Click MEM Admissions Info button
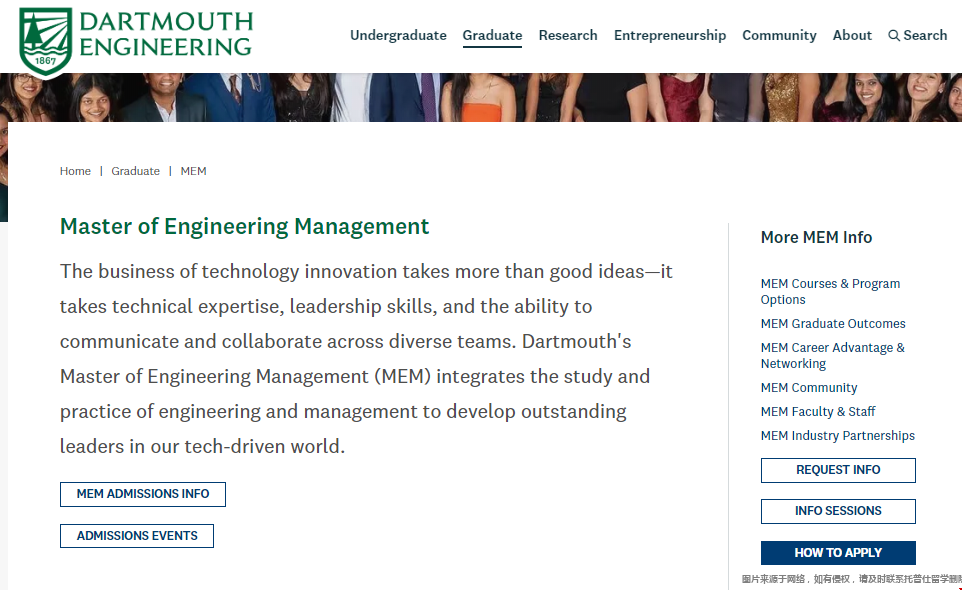The width and height of the screenshot is (962, 590). (x=143, y=494)
